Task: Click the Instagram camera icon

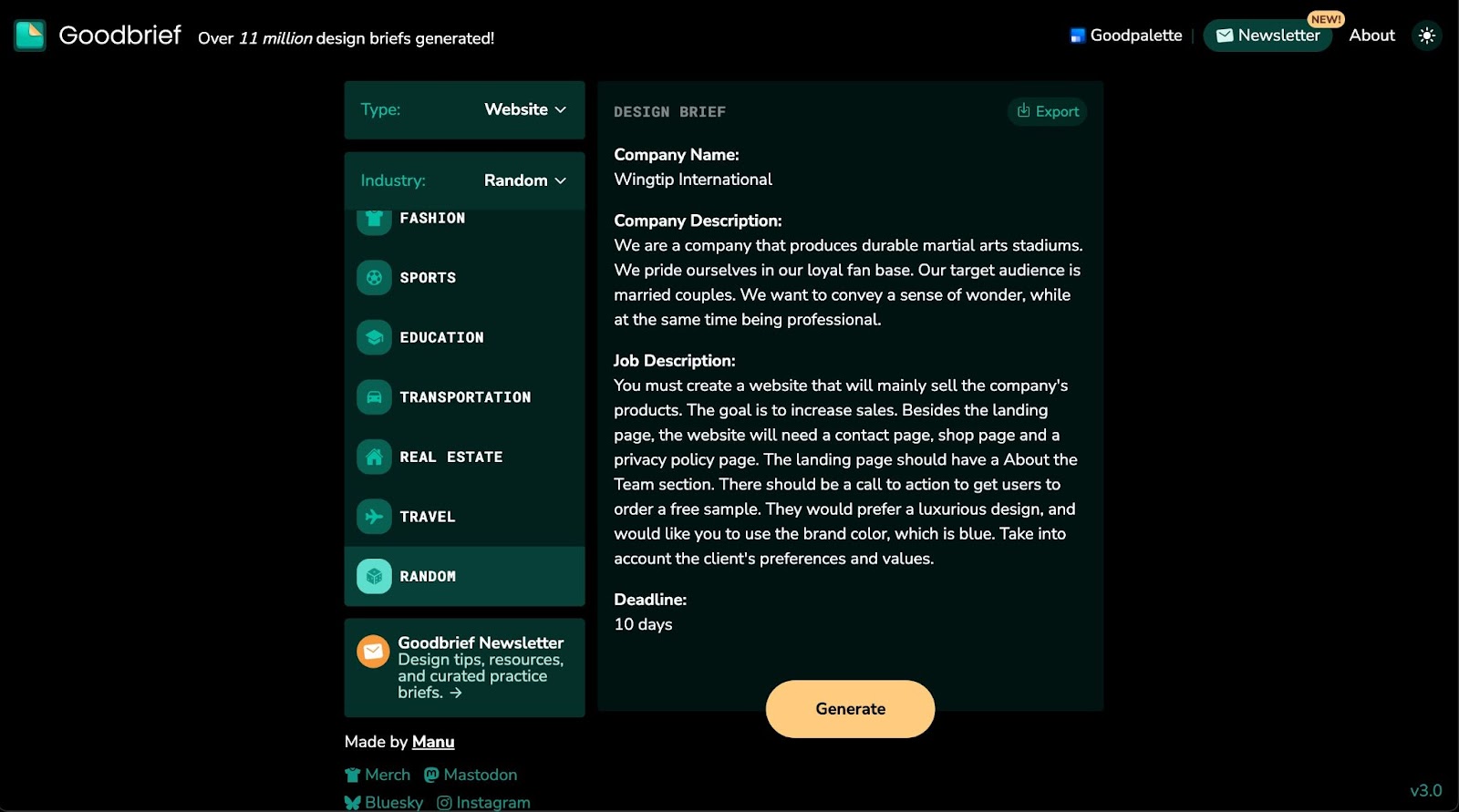Action: [444, 803]
